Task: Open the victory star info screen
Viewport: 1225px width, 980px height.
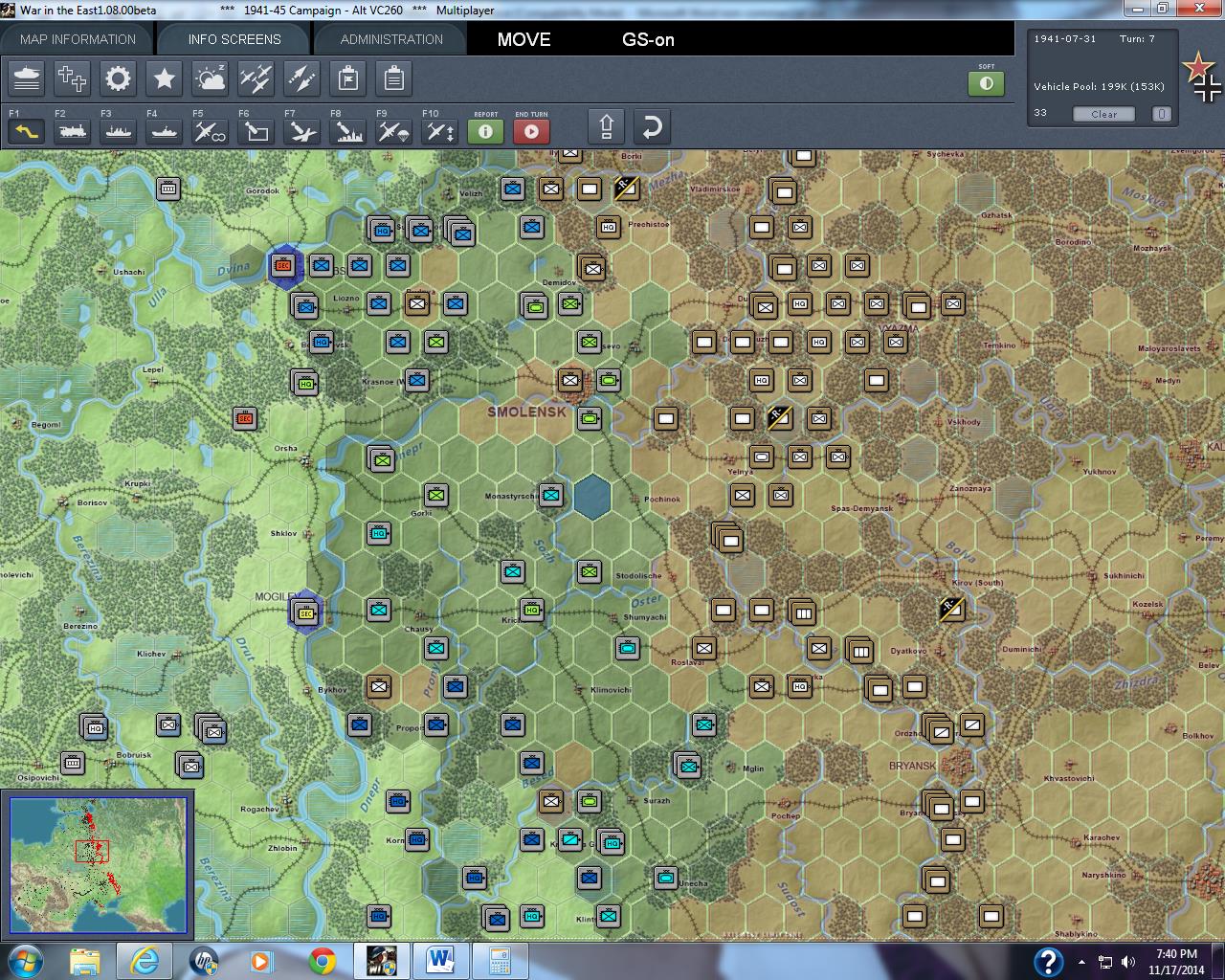Action: [x=164, y=78]
